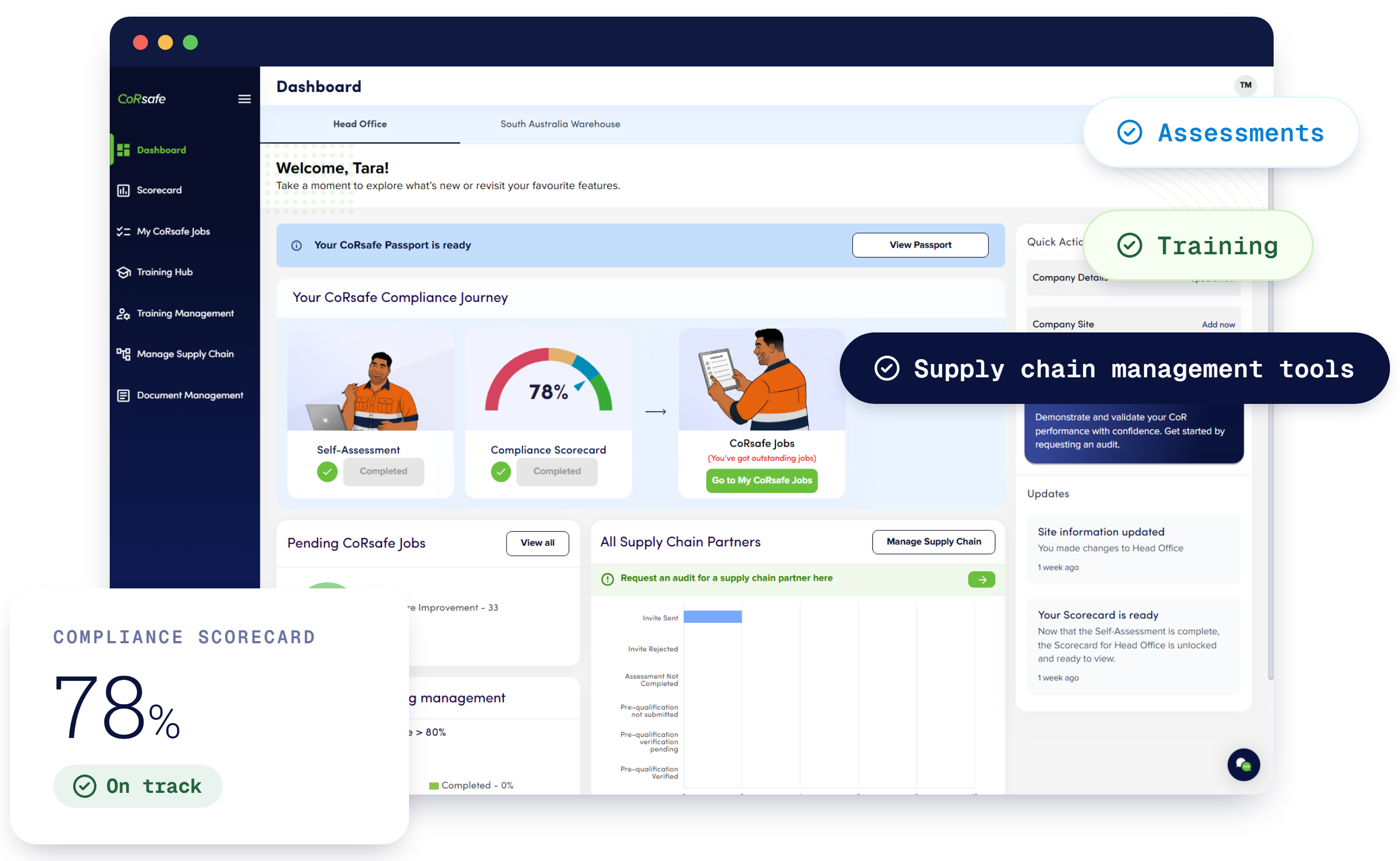Image resolution: width=1400 pixels, height=861 pixels.
Task: Click the Completed button under Compliance Scorecard
Action: click(556, 471)
